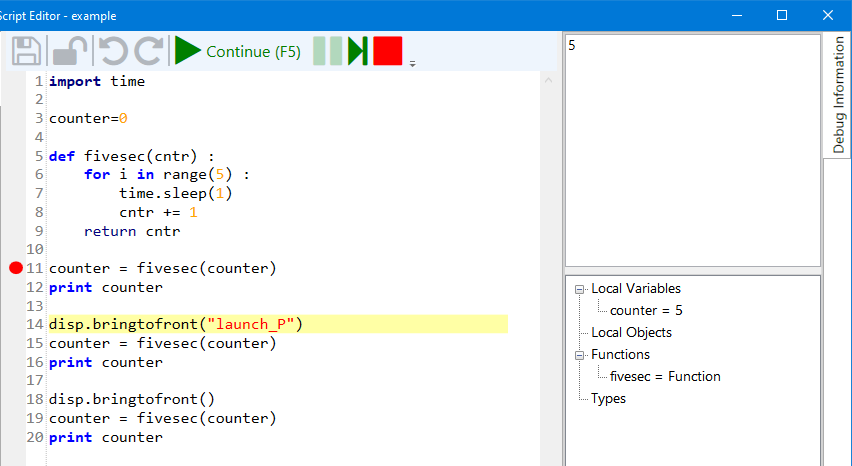The image size is (852, 466).
Task: Click the unlock padlock icon in toolbar
Action: (70, 51)
